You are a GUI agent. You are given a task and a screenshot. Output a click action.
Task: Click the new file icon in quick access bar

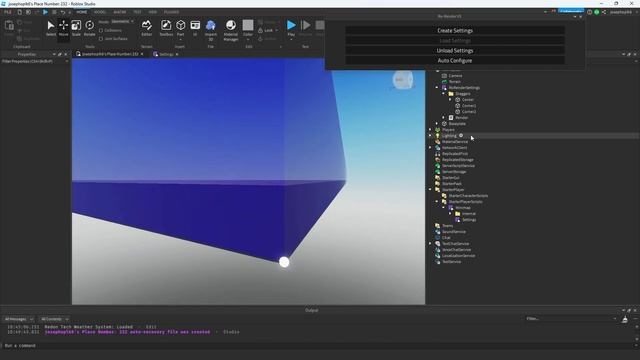[x=19, y=12]
